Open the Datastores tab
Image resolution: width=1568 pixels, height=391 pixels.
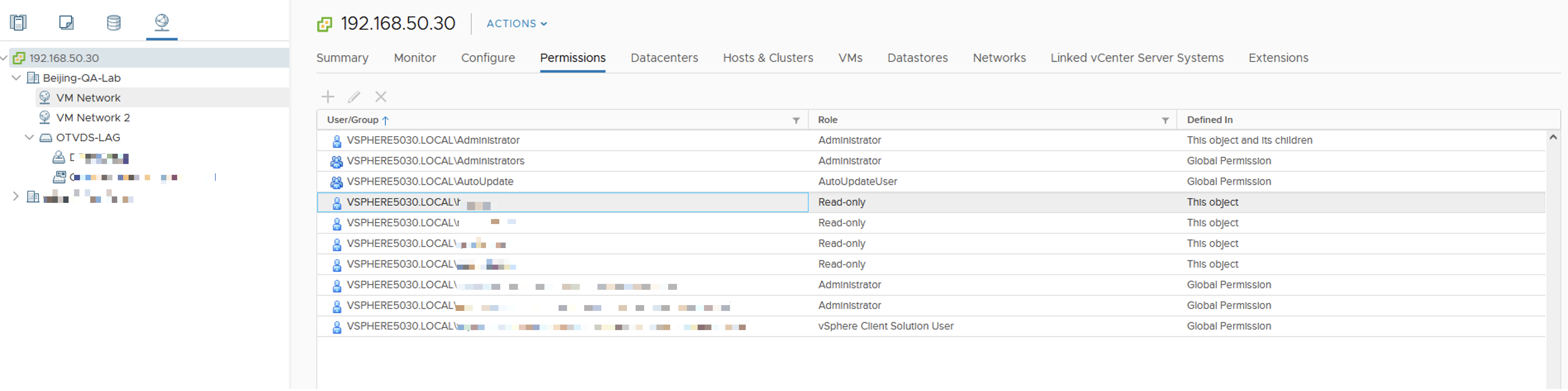918,58
